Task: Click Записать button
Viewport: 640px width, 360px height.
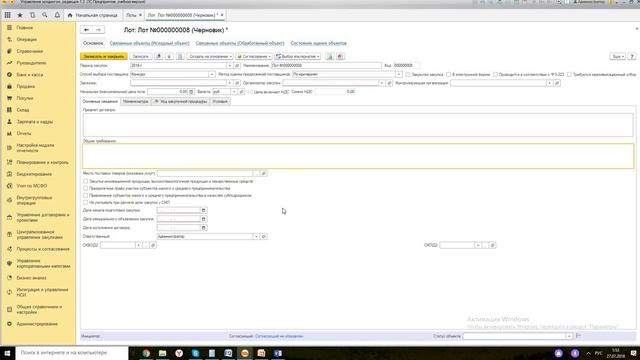Action: coord(141,56)
